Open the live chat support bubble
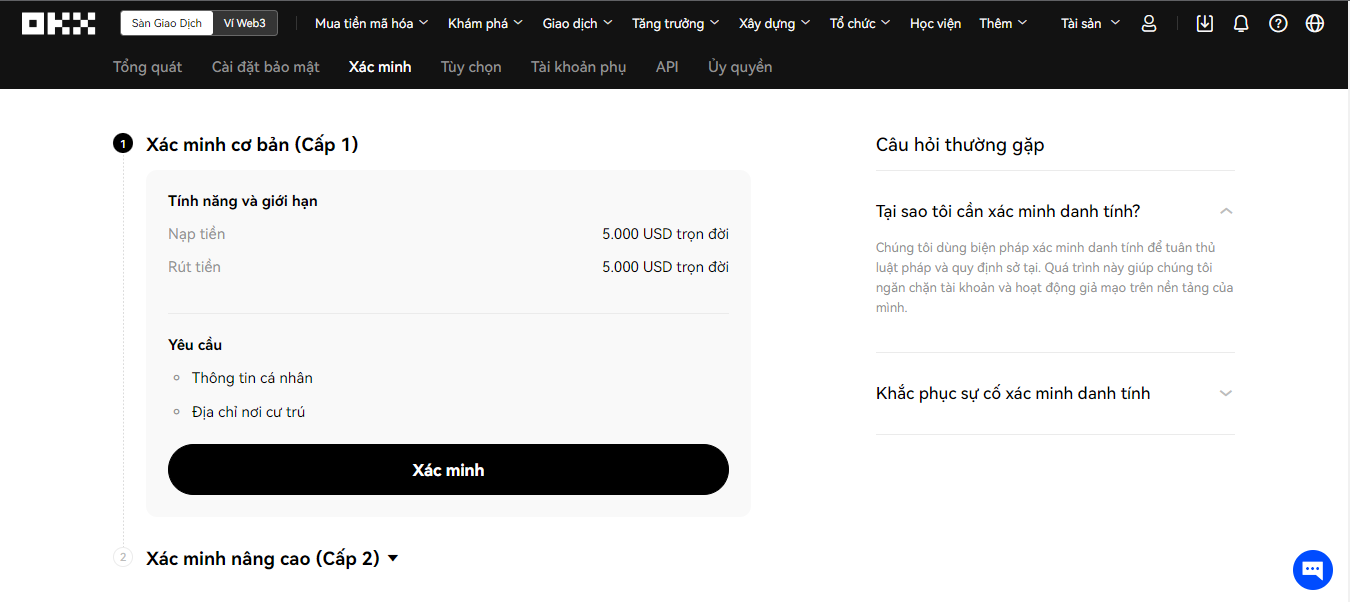Viewport: 1350px width, 602px height. (x=1312, y=569)
